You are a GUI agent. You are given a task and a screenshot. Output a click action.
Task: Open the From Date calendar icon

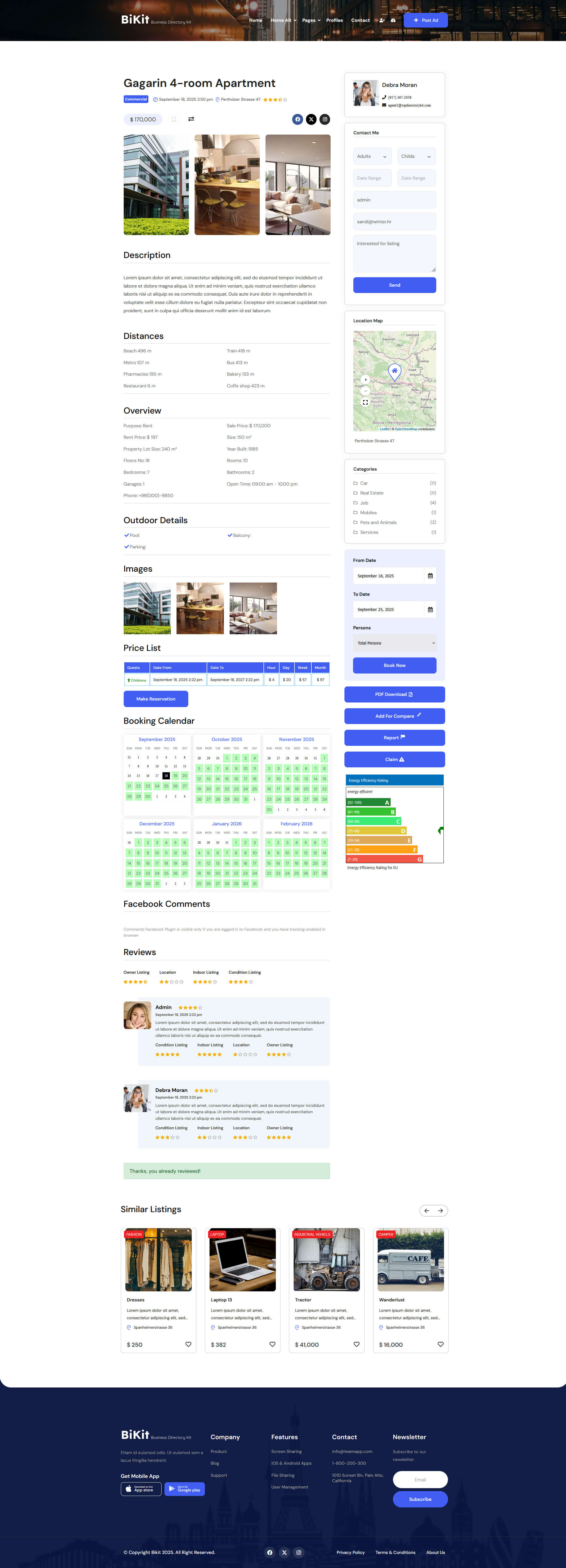click(x=430, y=576)
